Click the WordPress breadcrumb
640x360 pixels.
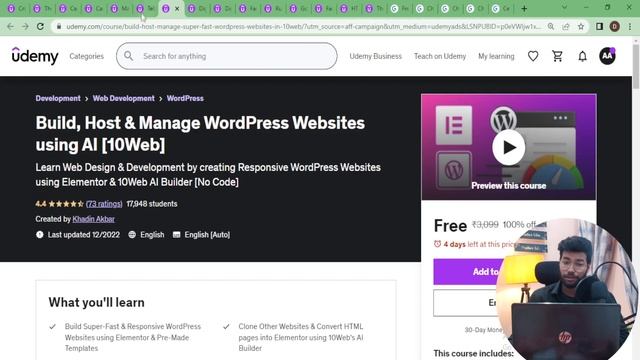(x=185, y=98)
